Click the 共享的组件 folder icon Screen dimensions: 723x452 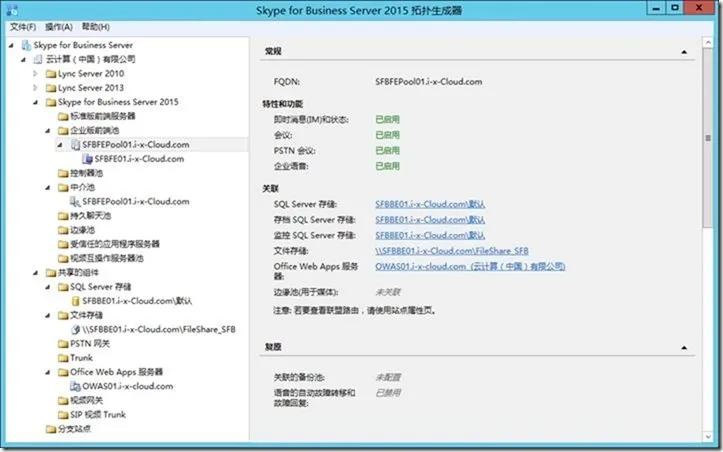click(x=51, y=273)
